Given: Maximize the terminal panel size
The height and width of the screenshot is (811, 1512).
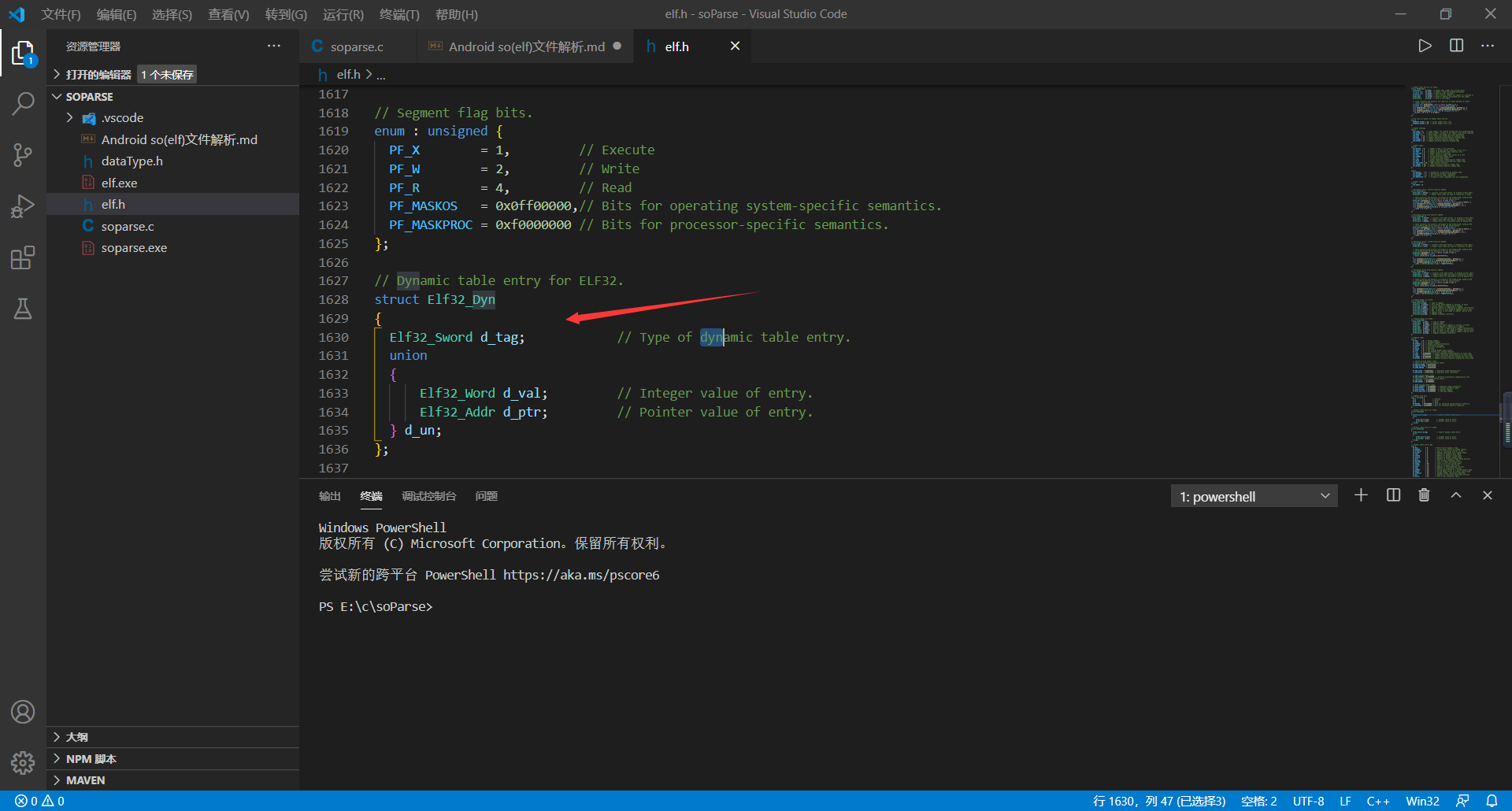Looking at the screenshot, I should coord(1456,495).
